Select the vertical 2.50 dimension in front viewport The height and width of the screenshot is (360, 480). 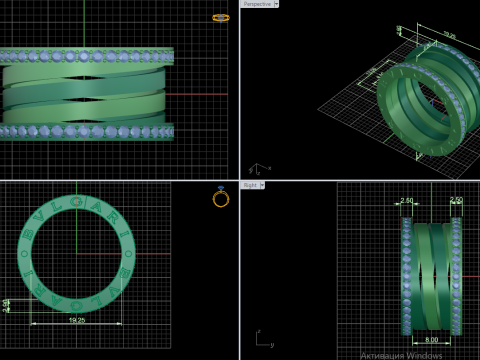coord(5,306)
